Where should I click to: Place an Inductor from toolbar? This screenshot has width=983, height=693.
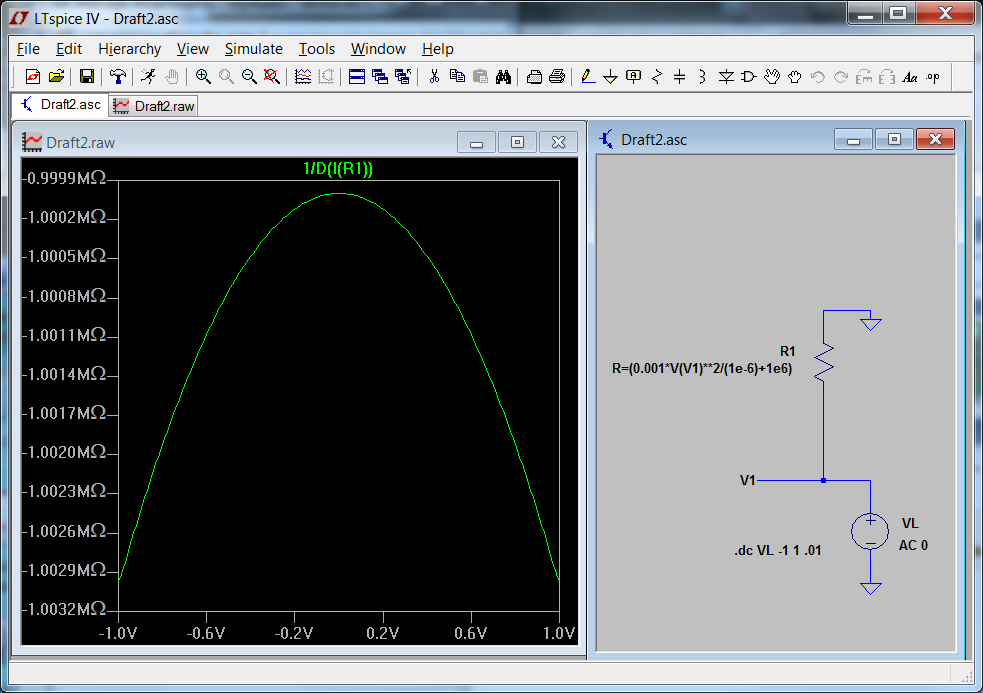702,77
